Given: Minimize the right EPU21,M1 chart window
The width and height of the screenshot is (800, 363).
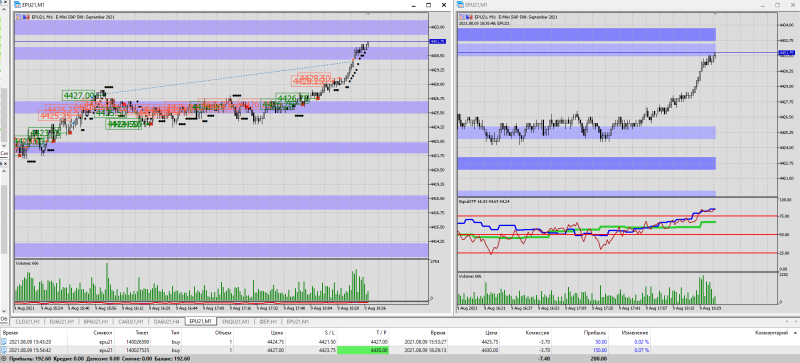Looking at the screenshot, I should (762, 5).
